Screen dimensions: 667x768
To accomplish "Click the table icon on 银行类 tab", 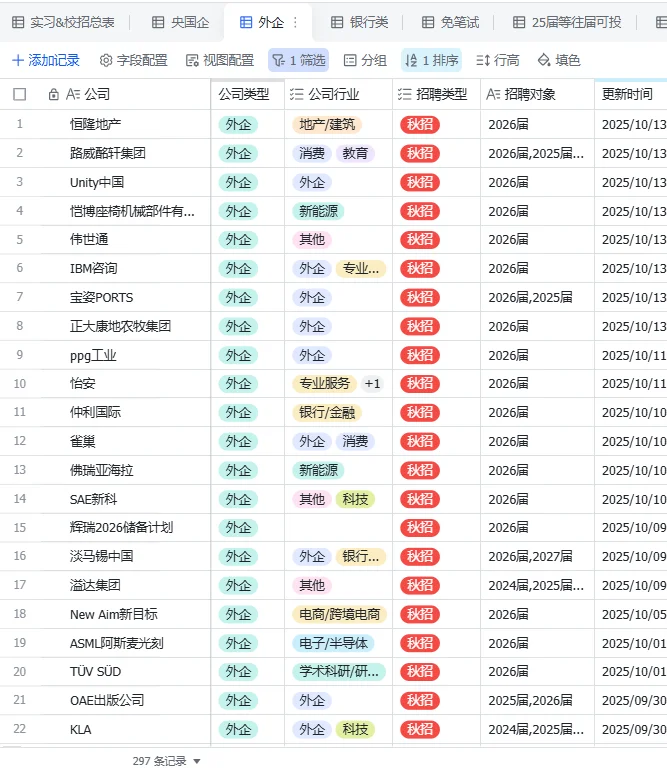I will coord(337,23).
